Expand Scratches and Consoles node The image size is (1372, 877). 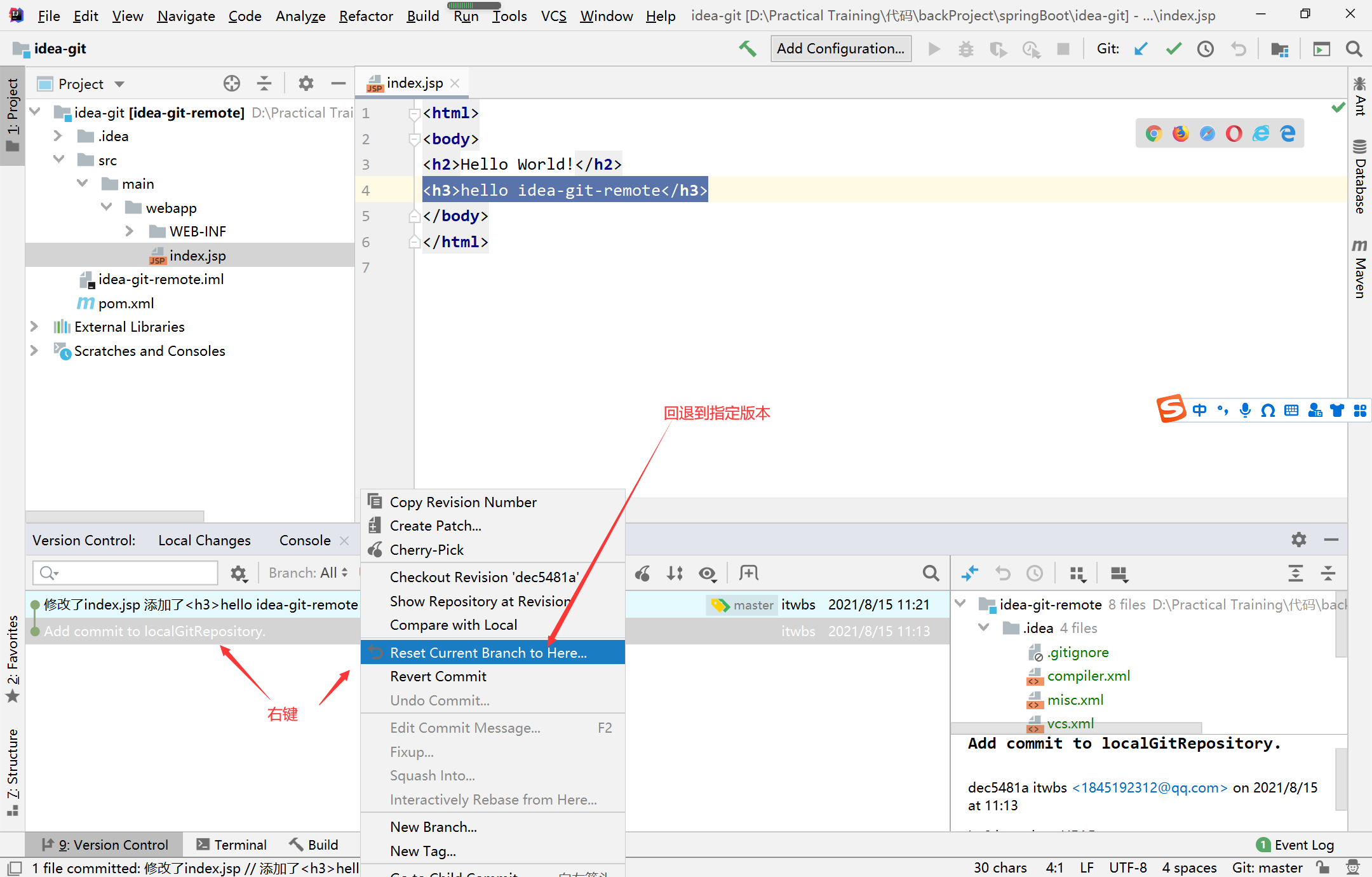click(x=34, y=351)
